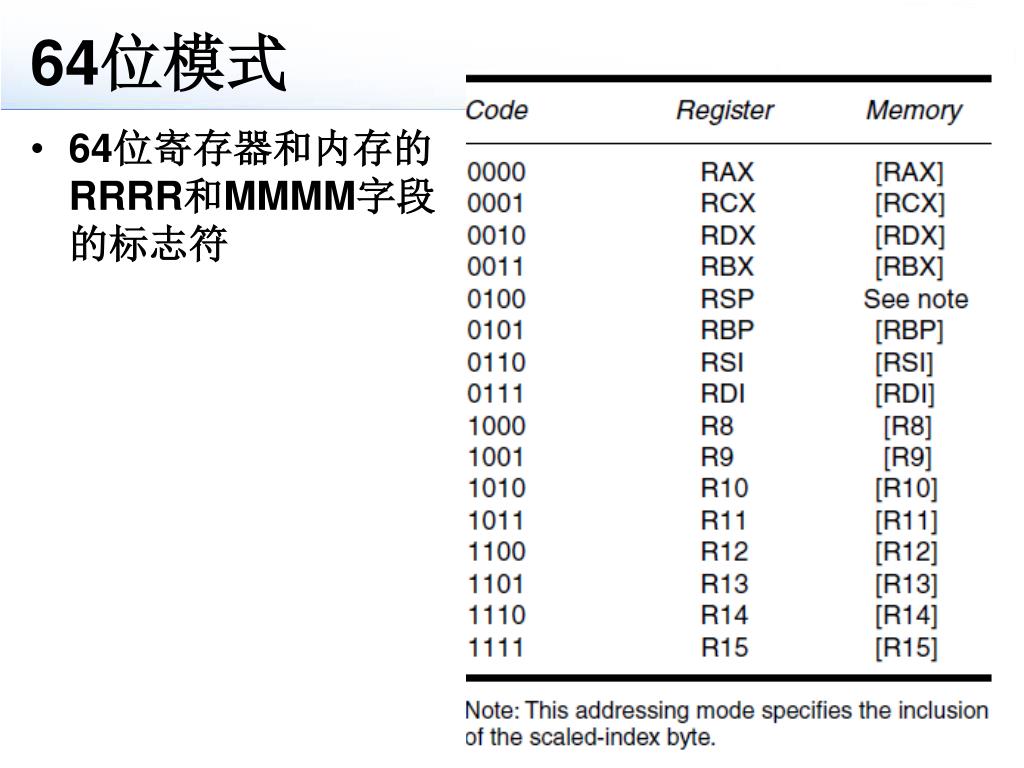Select memory cell "[R12]"
The height and width of the screenshot is (768, 1024).
pyautogui.click(x=906, y=552)
